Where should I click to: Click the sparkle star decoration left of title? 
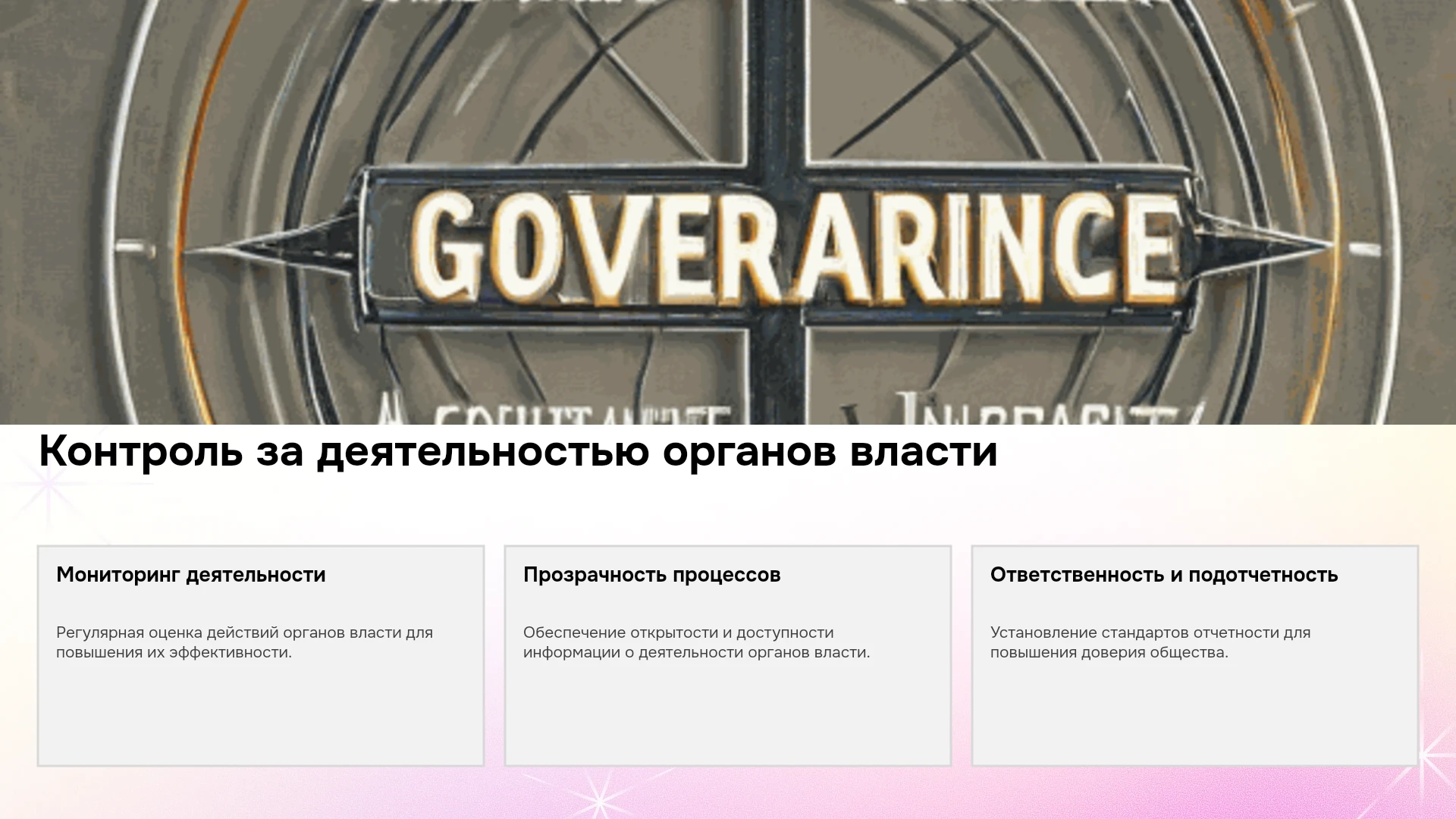click(x=49, y=484)
